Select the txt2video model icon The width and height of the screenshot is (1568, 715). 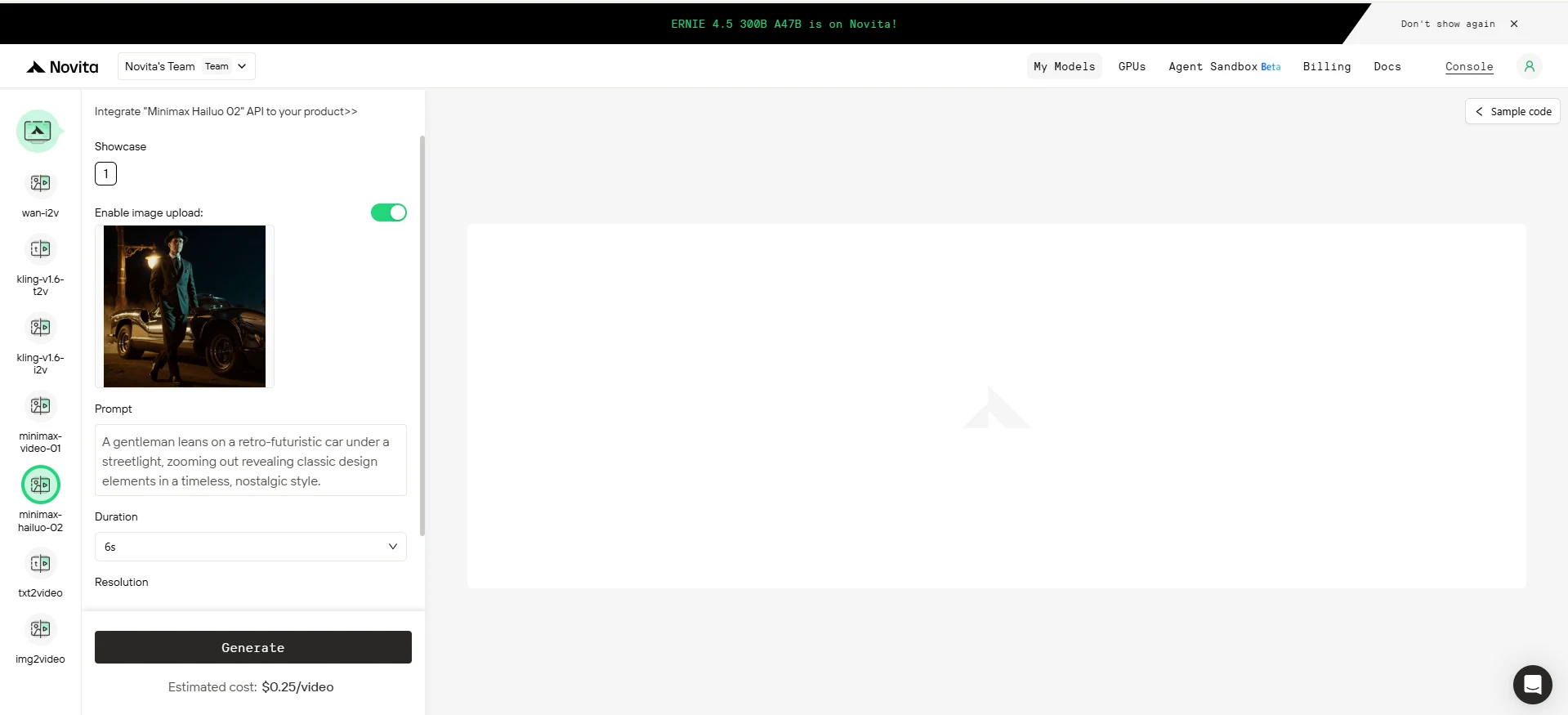[x=40, y=563]
